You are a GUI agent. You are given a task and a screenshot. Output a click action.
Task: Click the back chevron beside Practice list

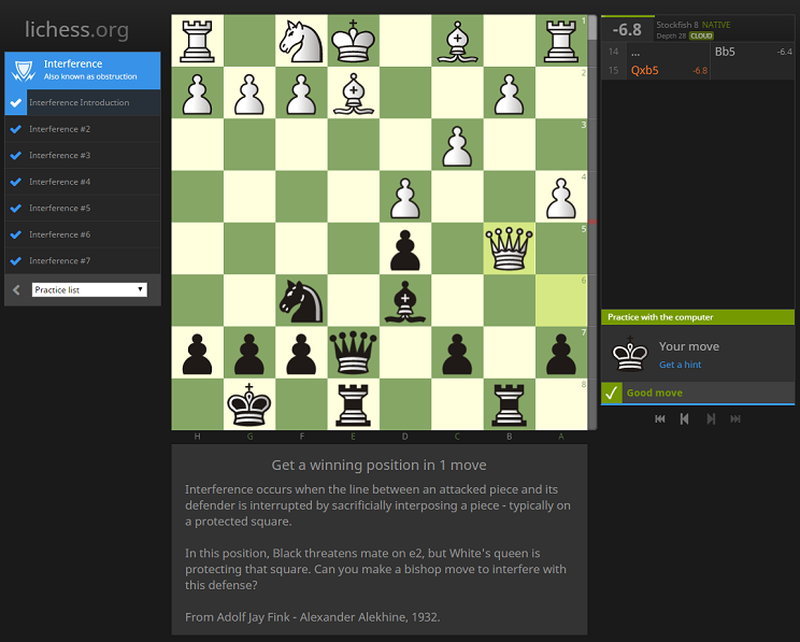tap(16, 290)
